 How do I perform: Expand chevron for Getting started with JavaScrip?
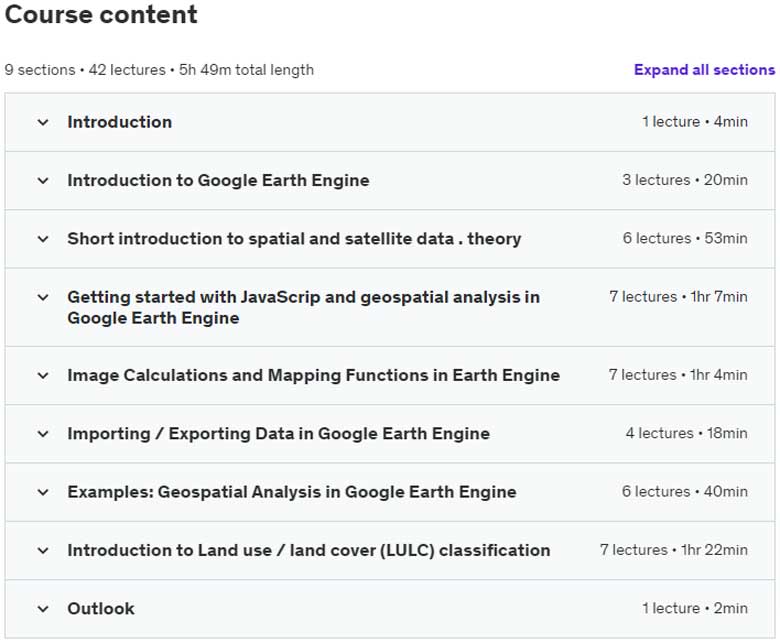pyautogui.click(x=43, y=297)
